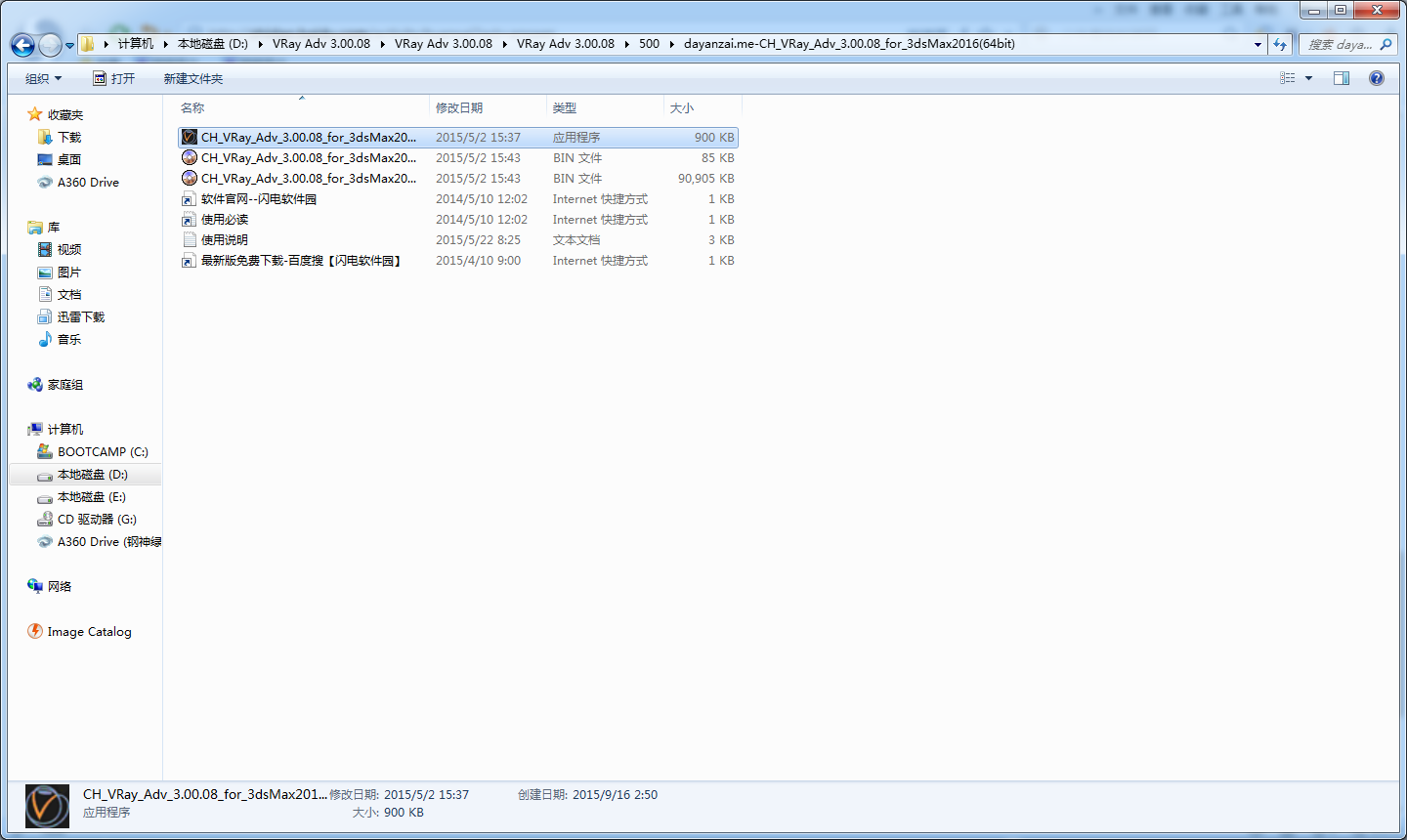Click 500 in address breadcrumb
The height and width of the screenshot is (840, 1407).
[x=649, y=44]
